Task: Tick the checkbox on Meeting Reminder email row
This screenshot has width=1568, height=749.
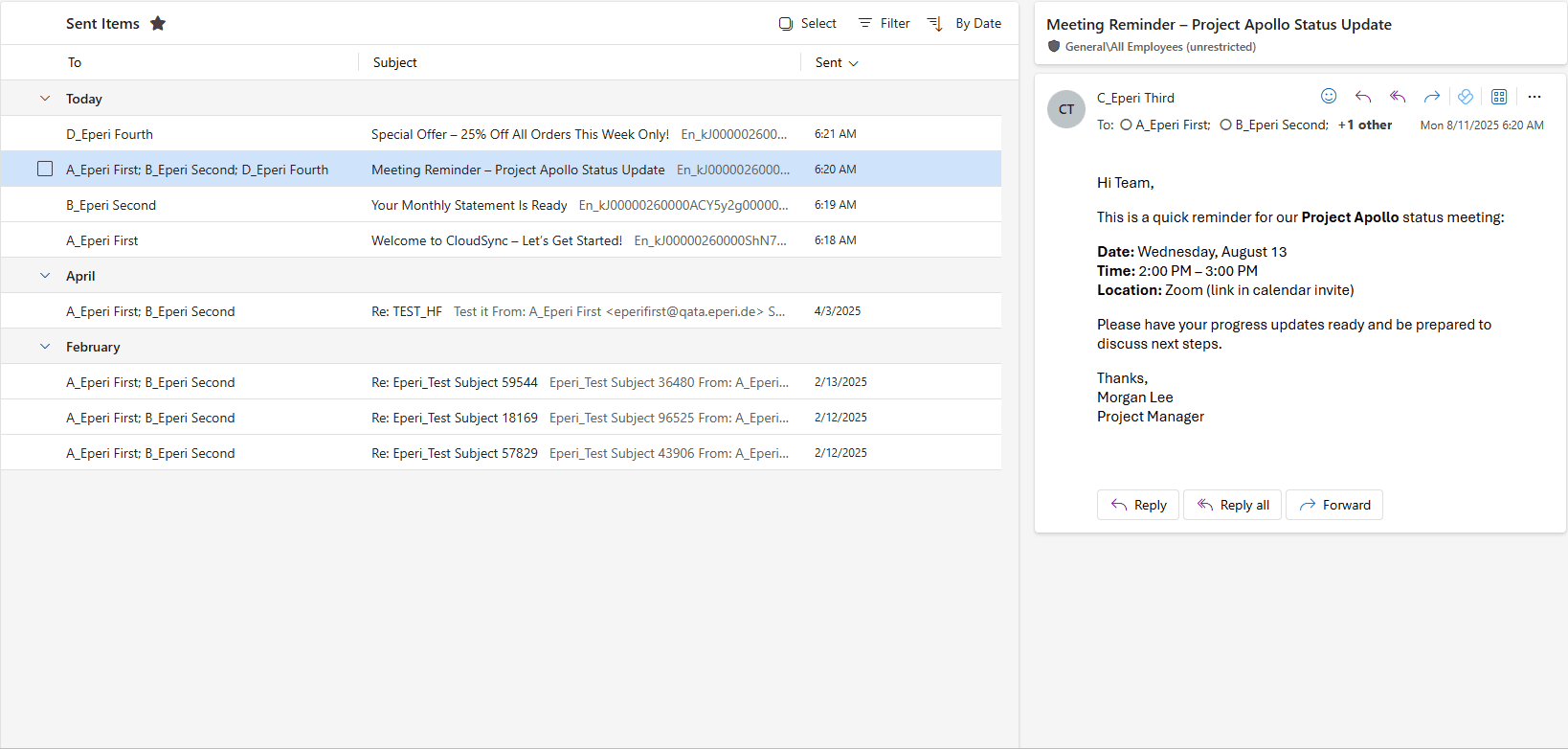Action: pos(45,169)
